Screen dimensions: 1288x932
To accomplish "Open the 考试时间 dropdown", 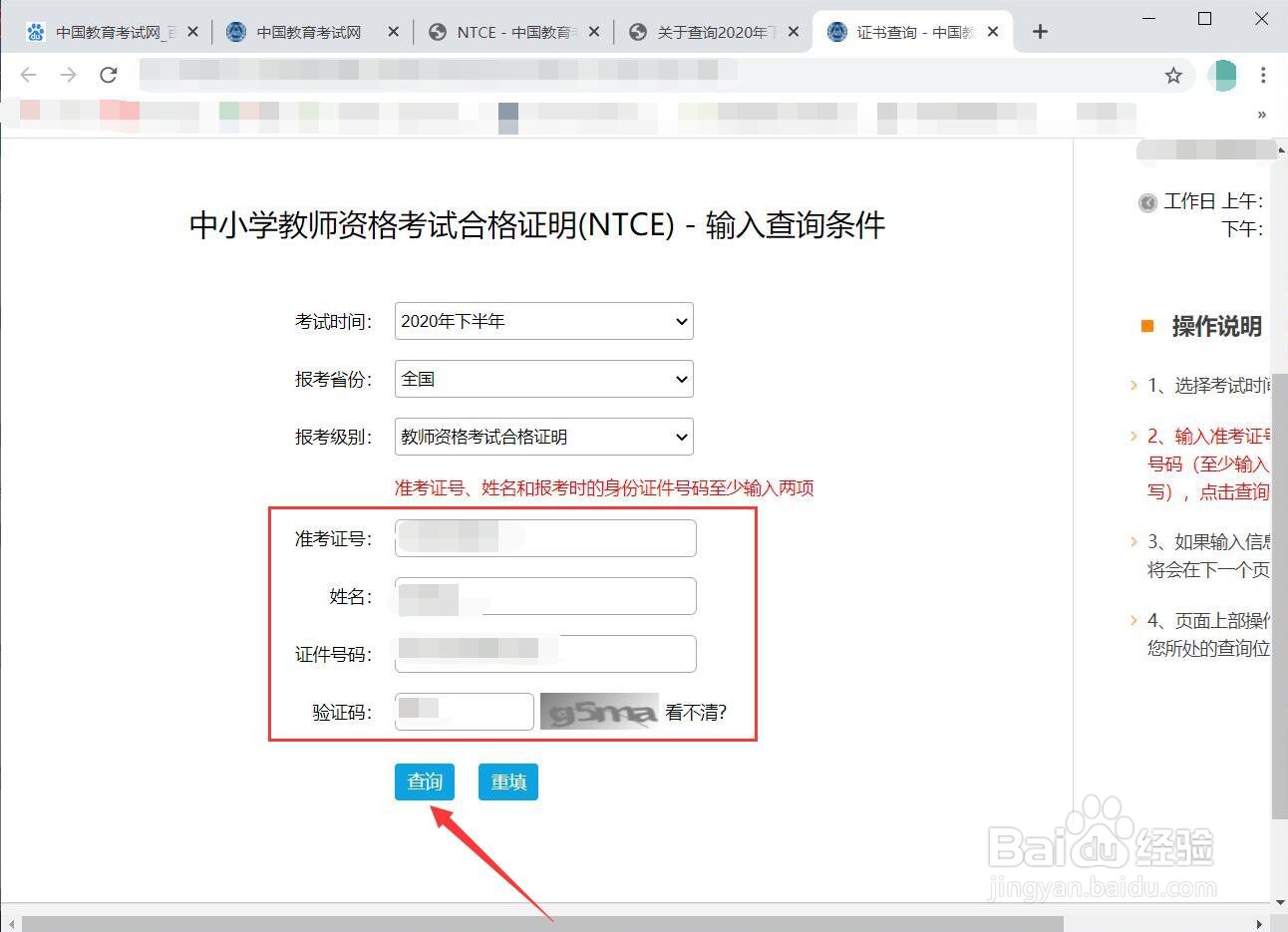I will (x=543, y=321).
